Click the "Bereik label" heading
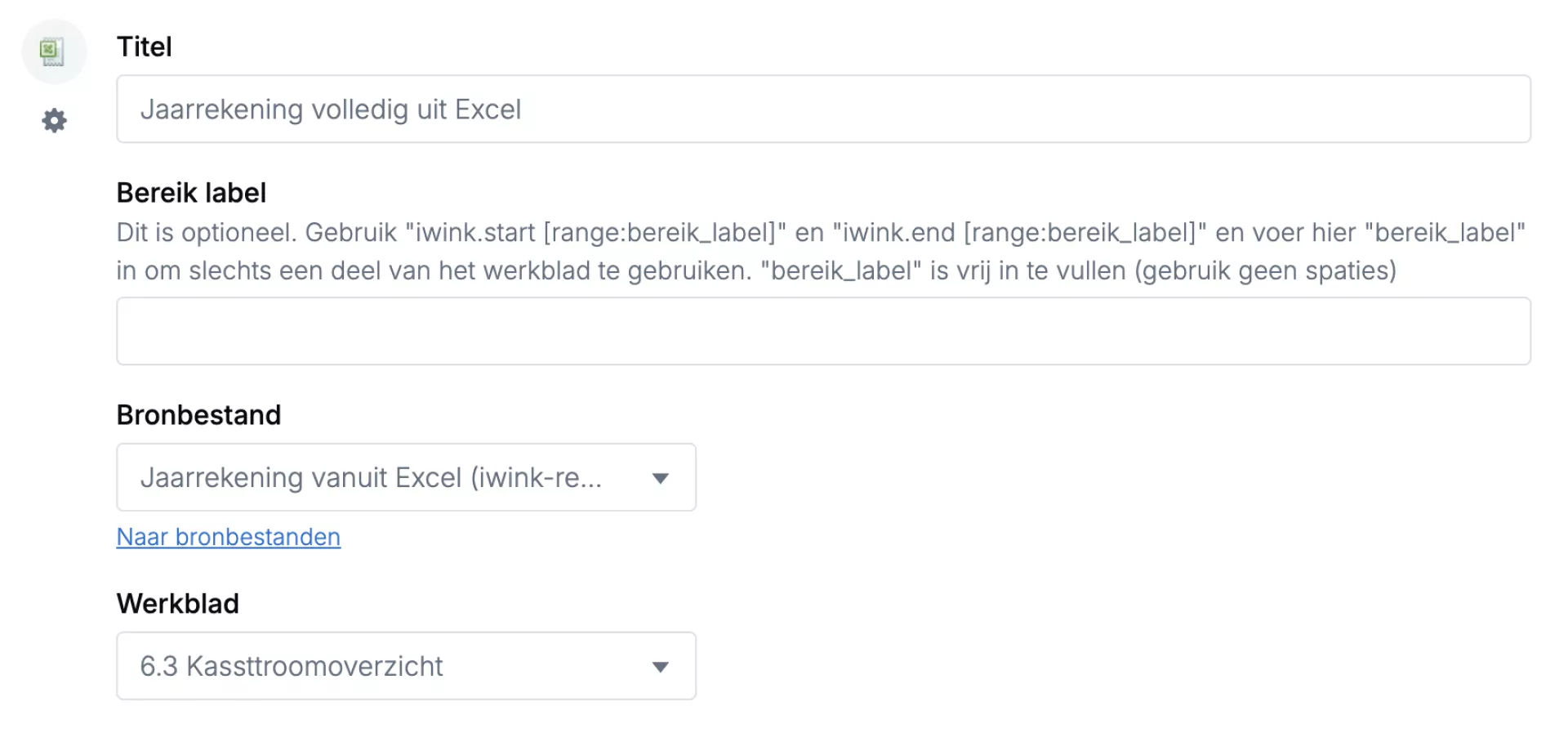1568x742 pixels. point(191,193)
